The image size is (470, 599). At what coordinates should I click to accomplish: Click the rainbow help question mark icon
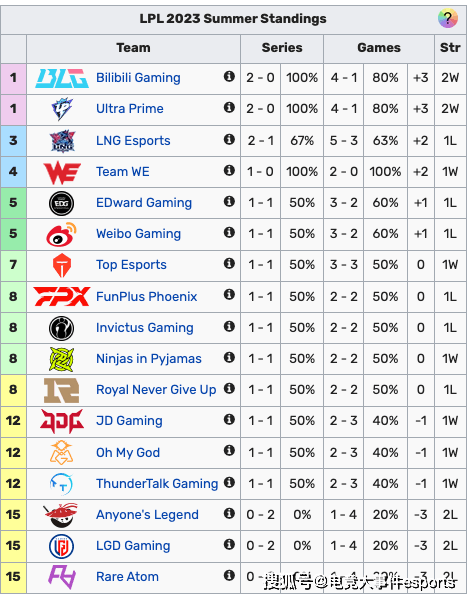tap(447, 18)
